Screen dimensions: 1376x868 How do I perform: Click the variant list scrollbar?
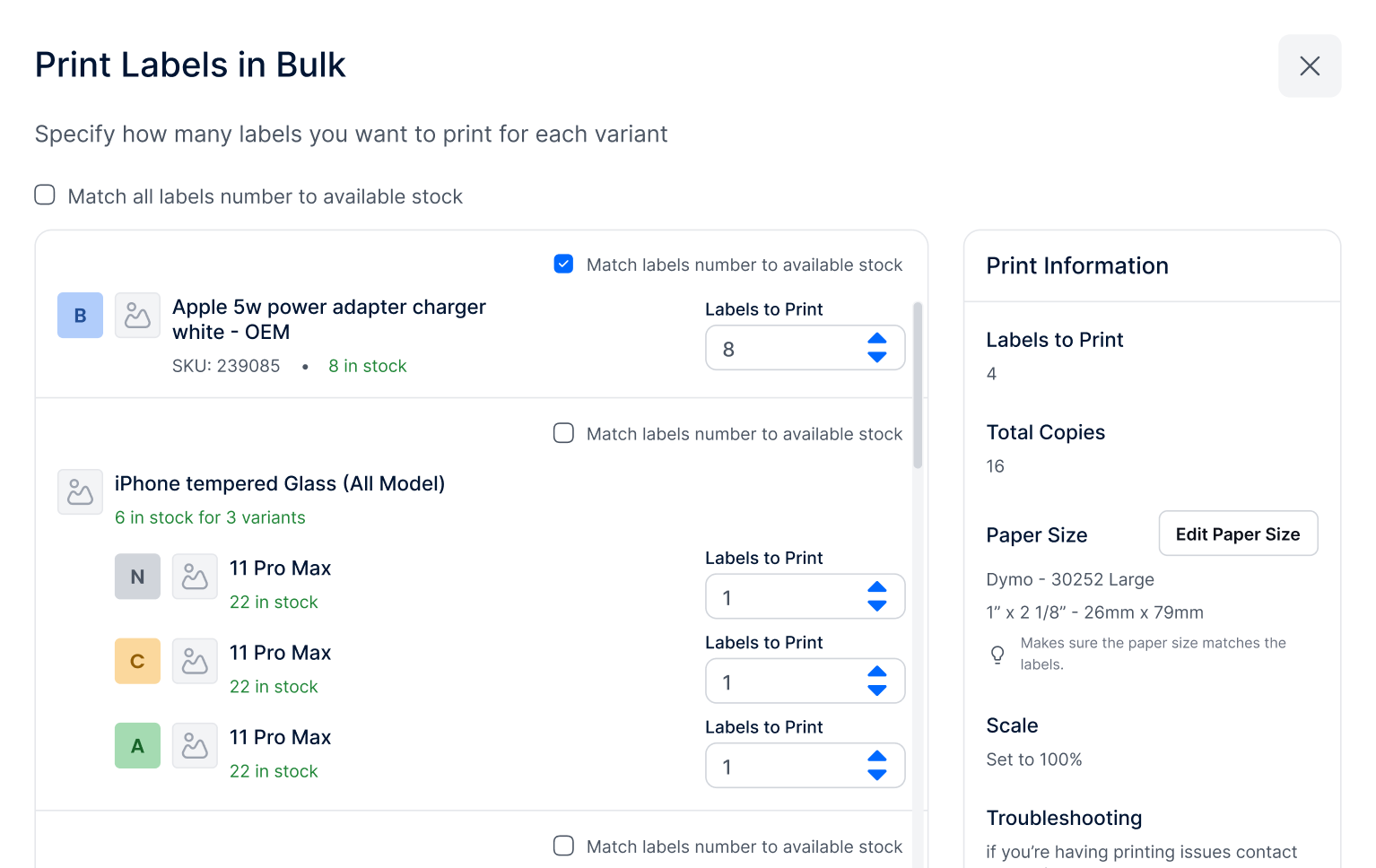918,386
